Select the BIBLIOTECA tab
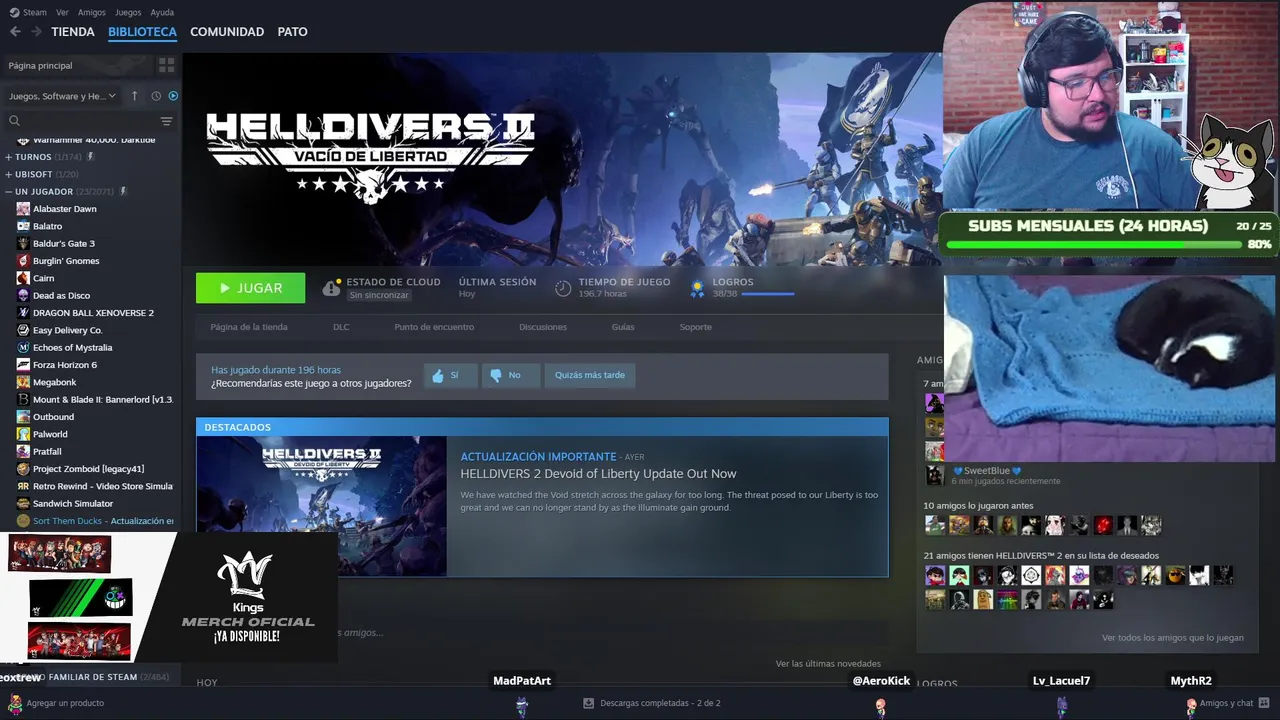This screenshot has width=1280, height=720. [142, 32]
